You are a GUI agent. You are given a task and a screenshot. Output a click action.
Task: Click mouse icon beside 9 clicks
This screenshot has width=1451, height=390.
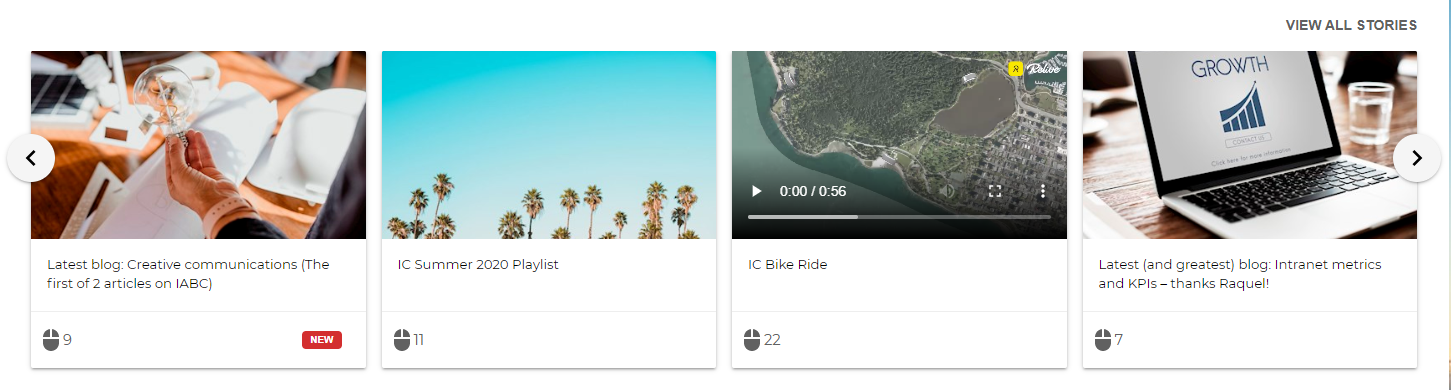pos(51,340)
